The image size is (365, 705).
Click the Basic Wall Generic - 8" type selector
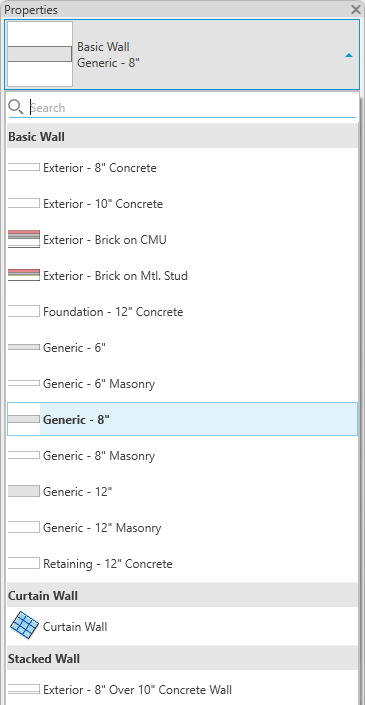pyautogui.click(x=182, y=54)
